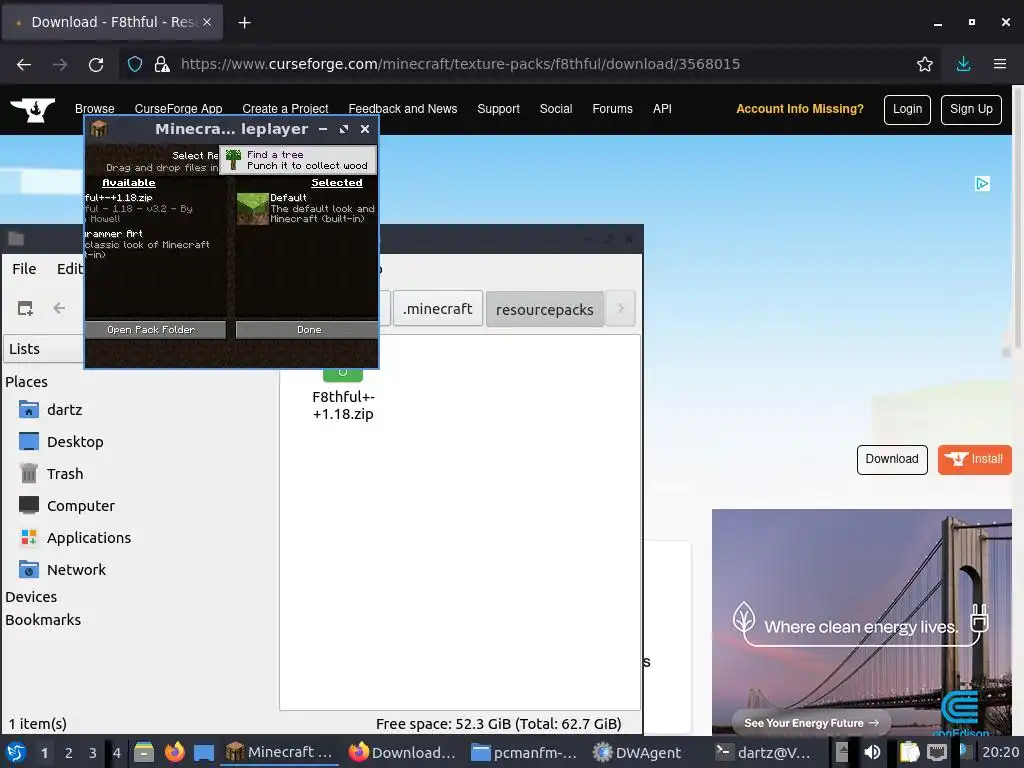
Task: Open Social nav item
Action: coord(556,109)
